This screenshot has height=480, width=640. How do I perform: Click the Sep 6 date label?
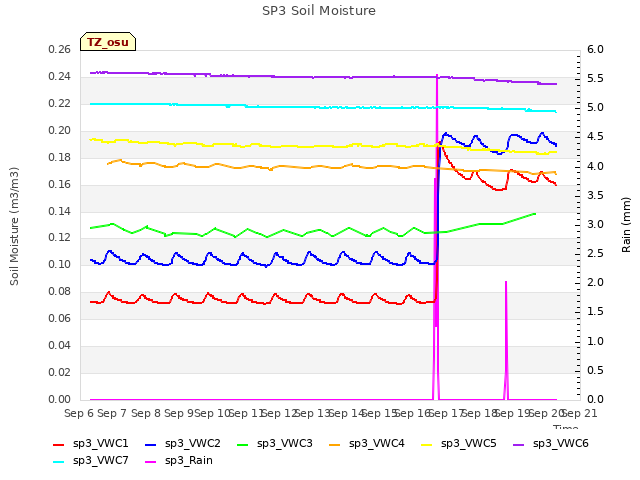[x=79, y=413]
